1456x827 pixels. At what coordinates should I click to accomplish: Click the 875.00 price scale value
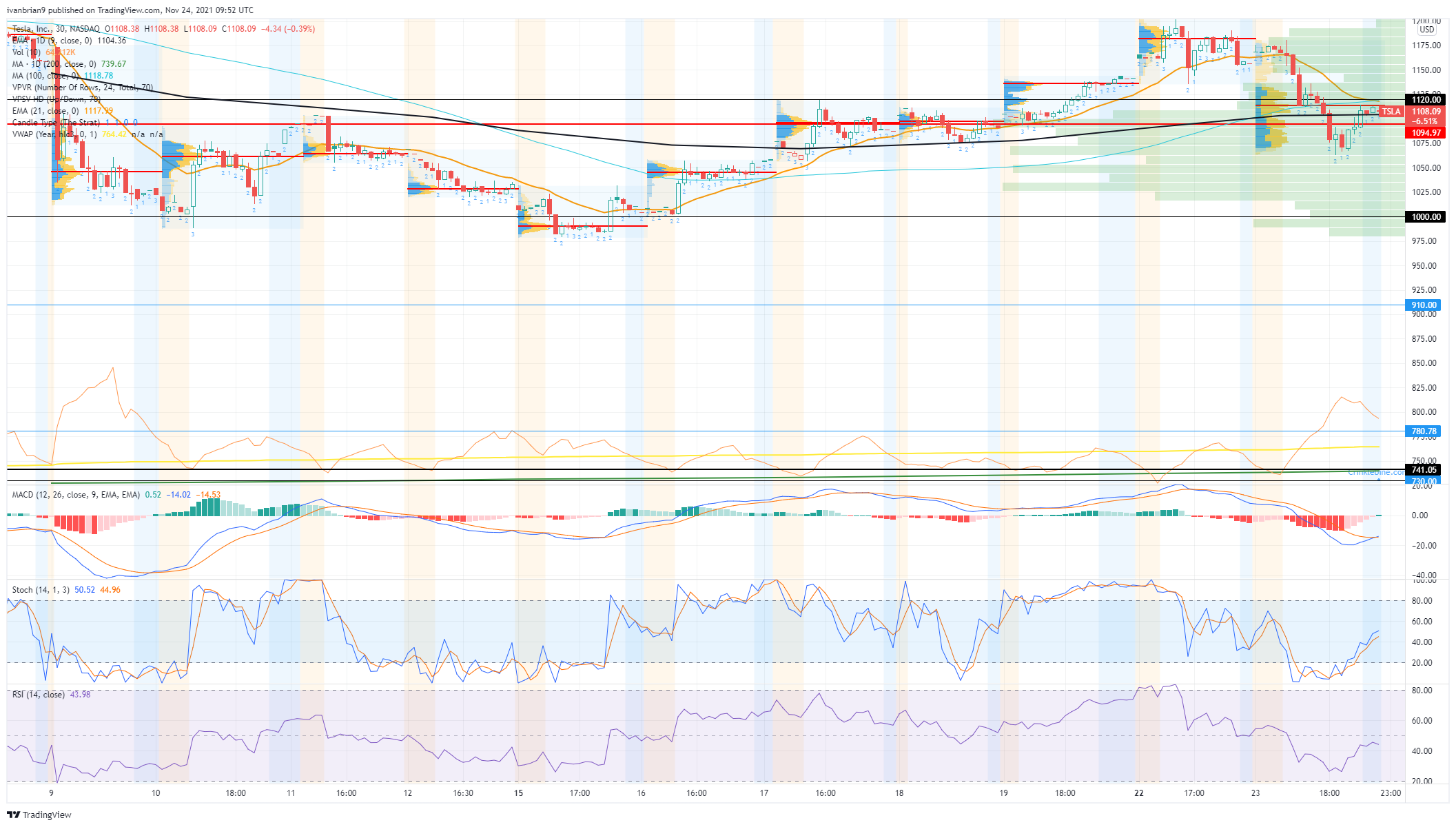coord(1426,339)
